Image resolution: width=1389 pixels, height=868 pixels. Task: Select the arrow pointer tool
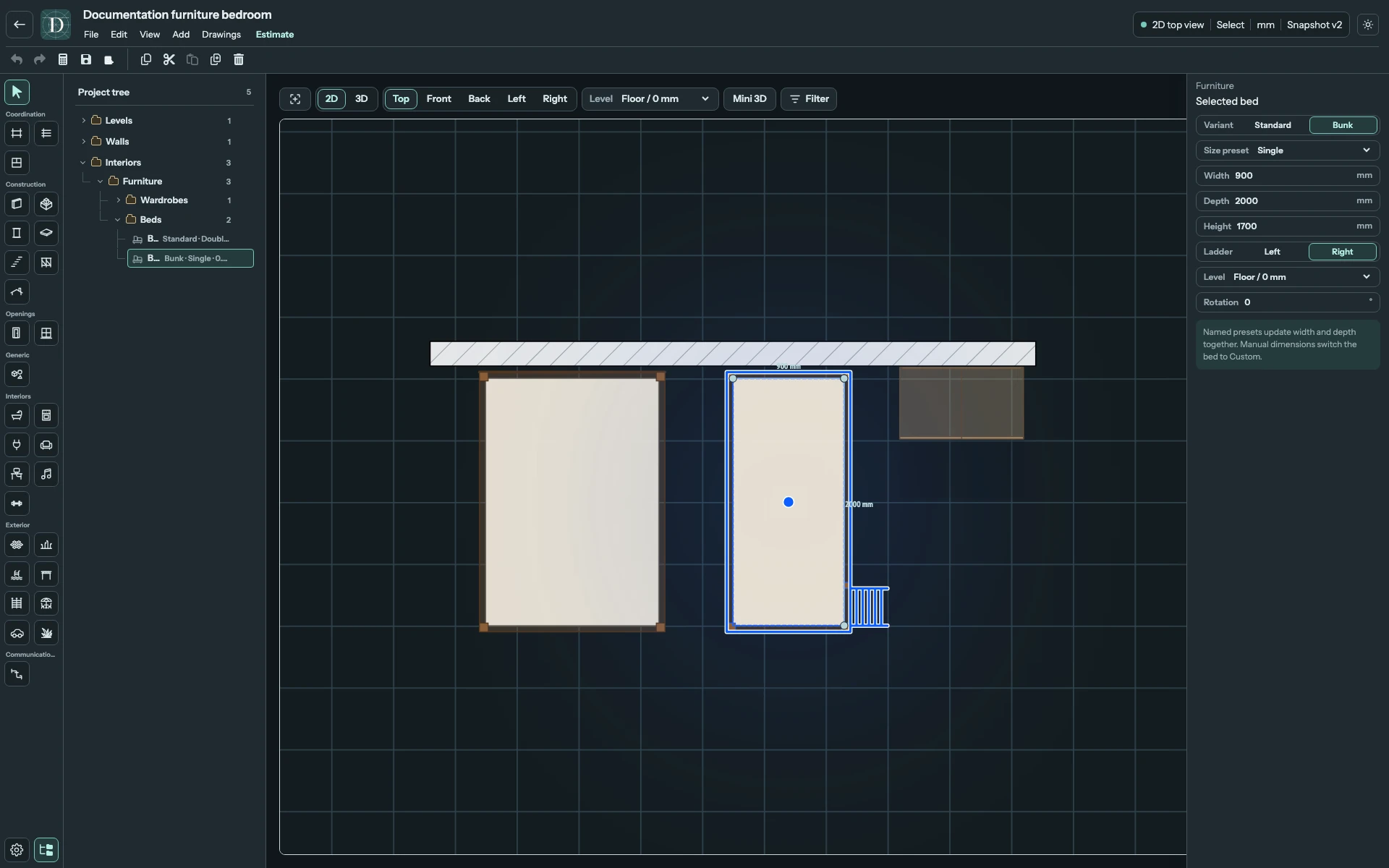[x=17, y=92]
